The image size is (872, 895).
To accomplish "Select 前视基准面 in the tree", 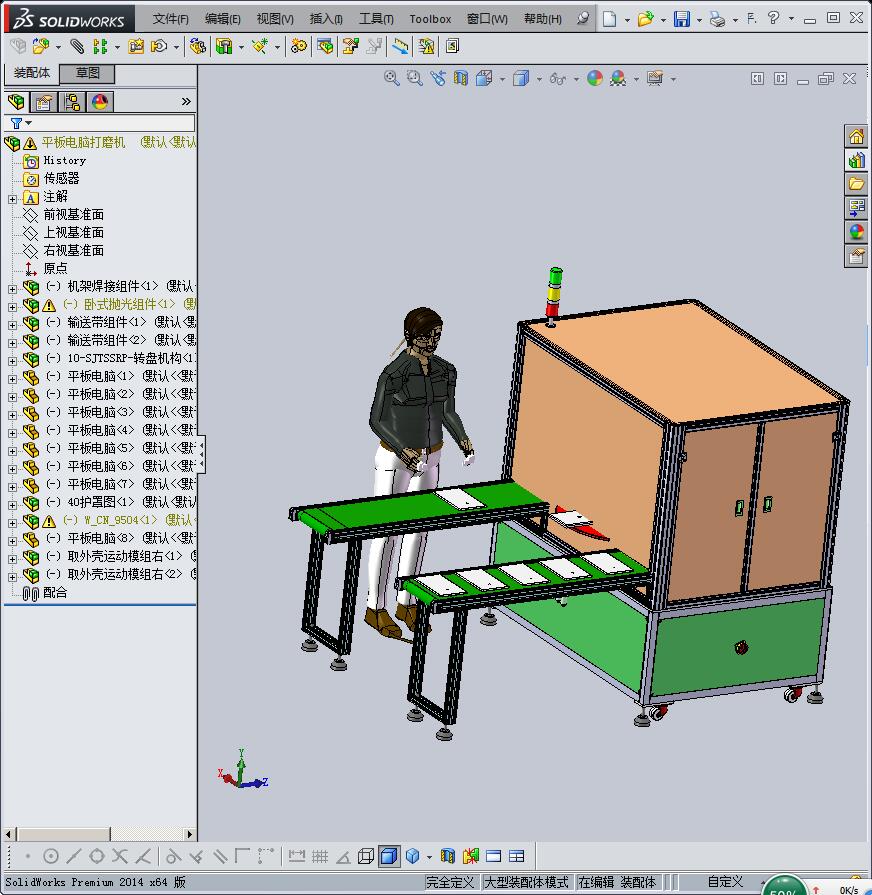I will click(73, 215).
